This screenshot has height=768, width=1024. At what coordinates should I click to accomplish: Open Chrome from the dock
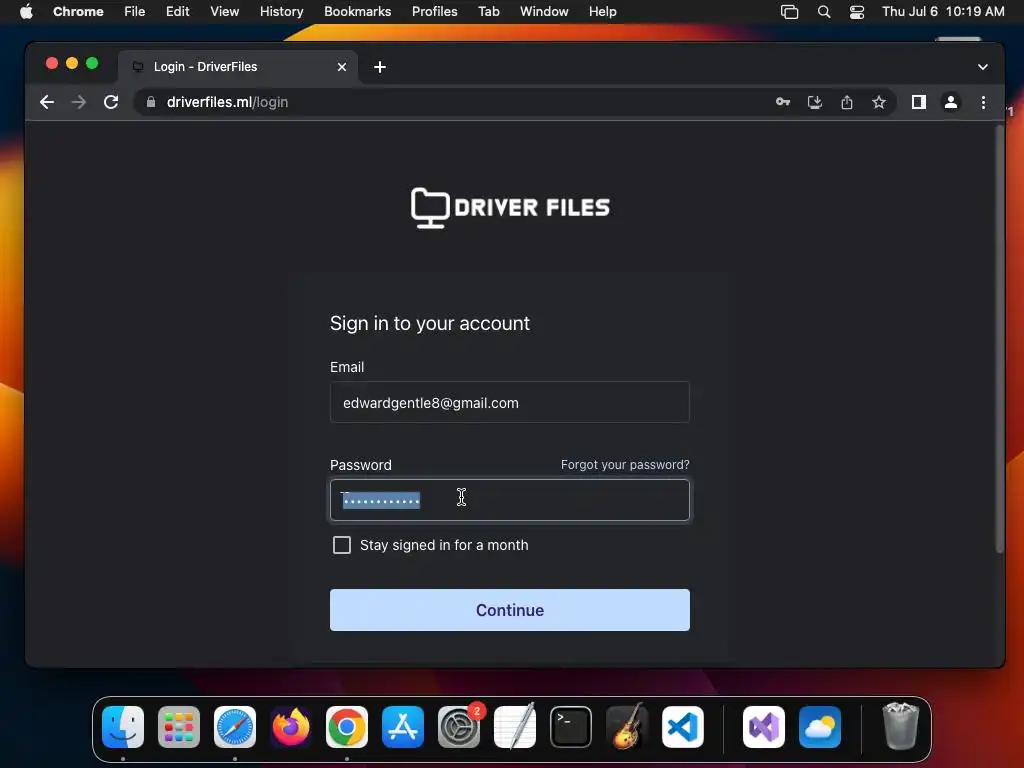click(347, 726)
